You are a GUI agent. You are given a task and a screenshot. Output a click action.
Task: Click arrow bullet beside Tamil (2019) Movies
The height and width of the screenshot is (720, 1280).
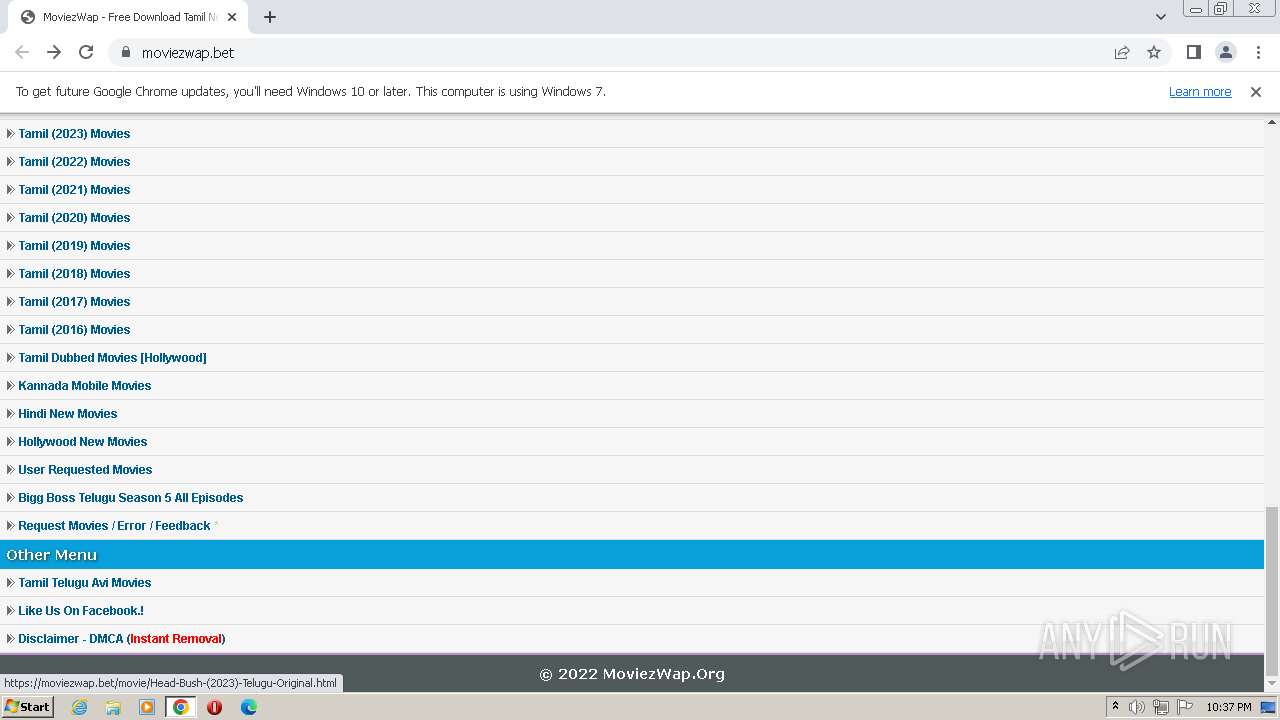pos(10,245)
